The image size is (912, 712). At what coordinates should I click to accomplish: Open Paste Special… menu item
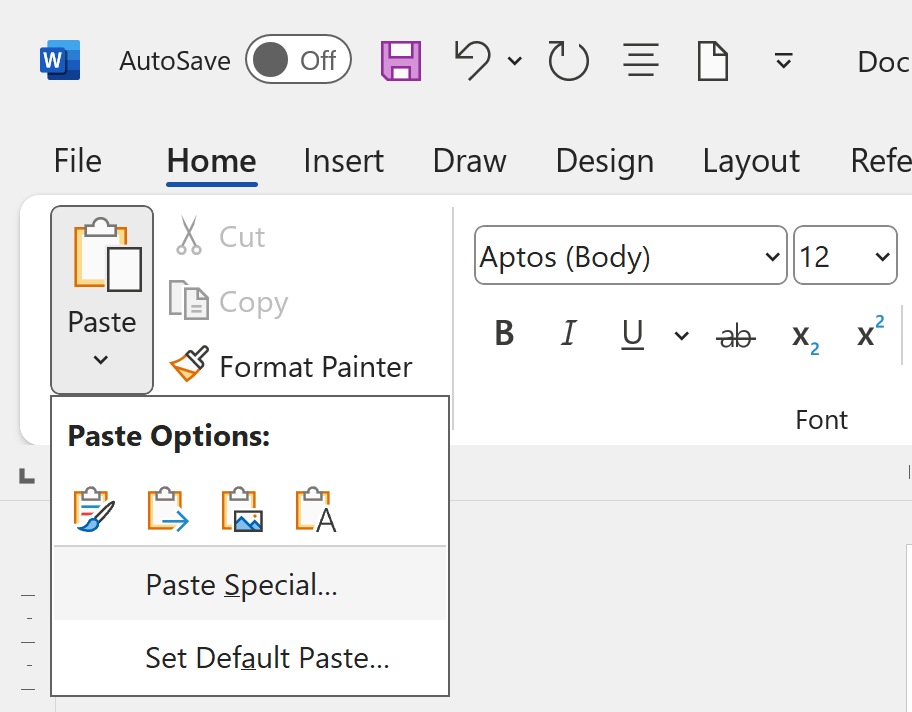pos(241,585)
